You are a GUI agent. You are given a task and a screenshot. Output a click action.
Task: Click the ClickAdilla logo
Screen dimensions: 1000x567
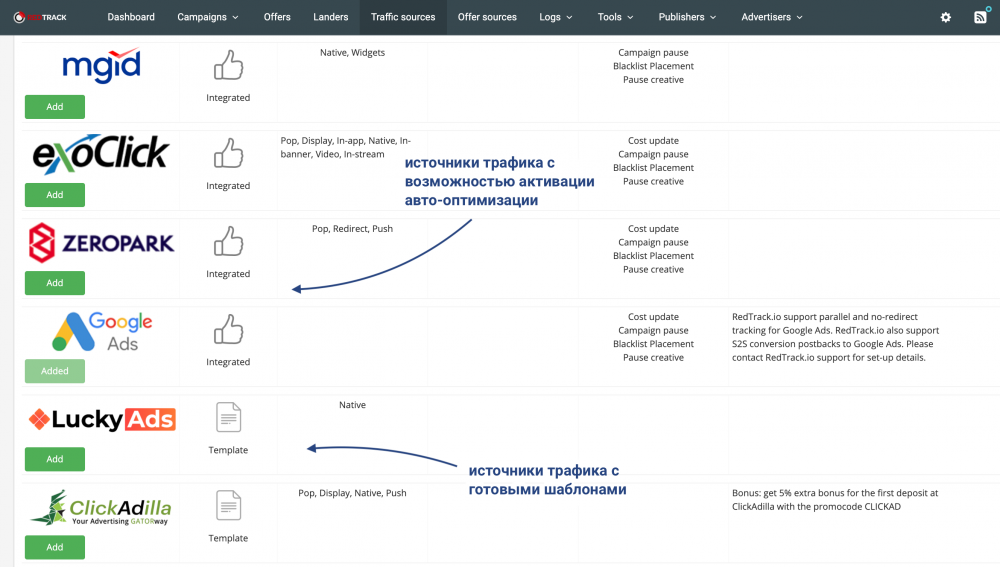pyautogui.click(x=101, y=508)
